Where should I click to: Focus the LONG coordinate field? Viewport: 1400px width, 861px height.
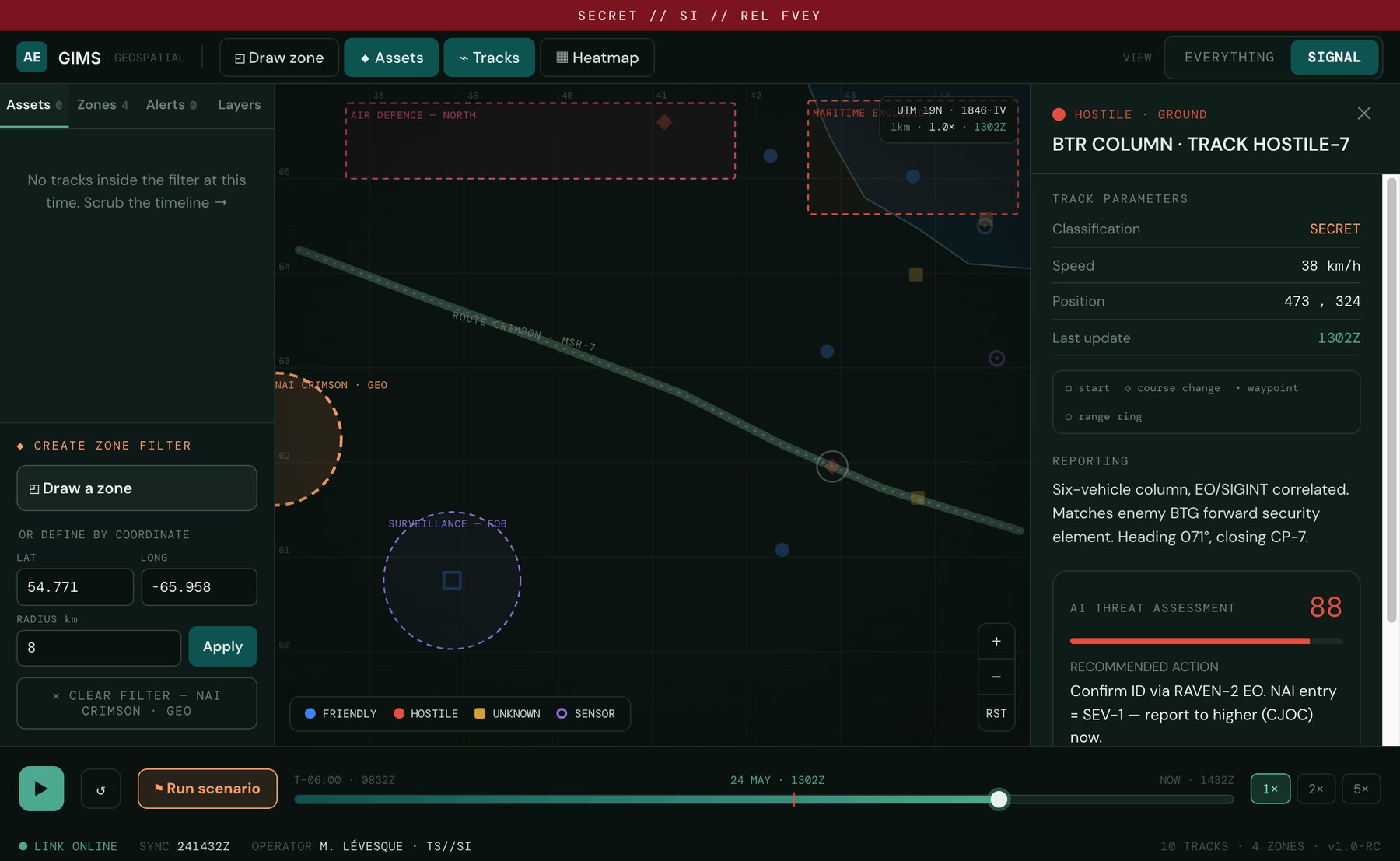tap(199, 587)
